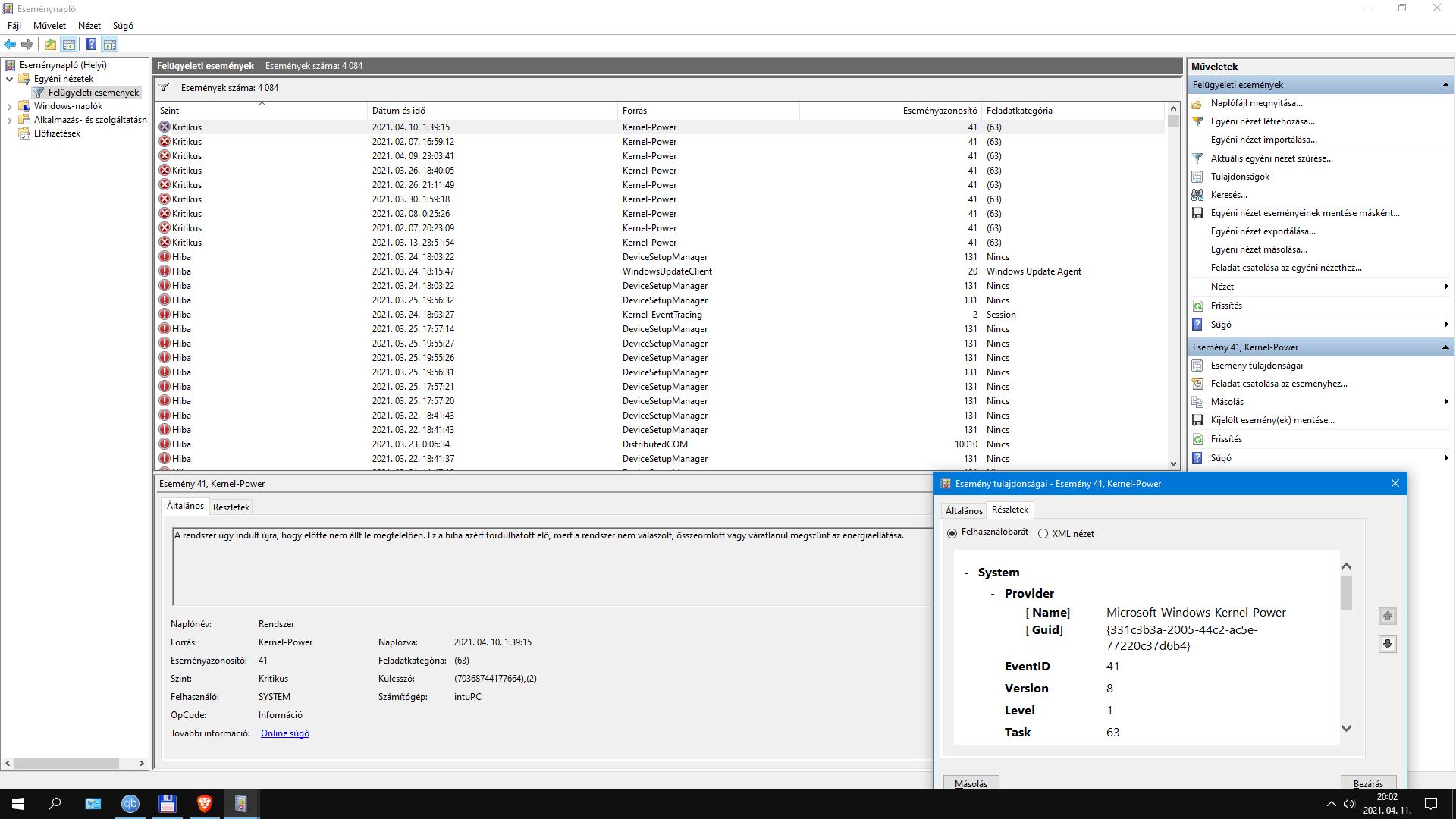This screenshot has width=1456, height=819.
Task: Collapse Egyéni nézetek tree node
Action: coord(9,79)
